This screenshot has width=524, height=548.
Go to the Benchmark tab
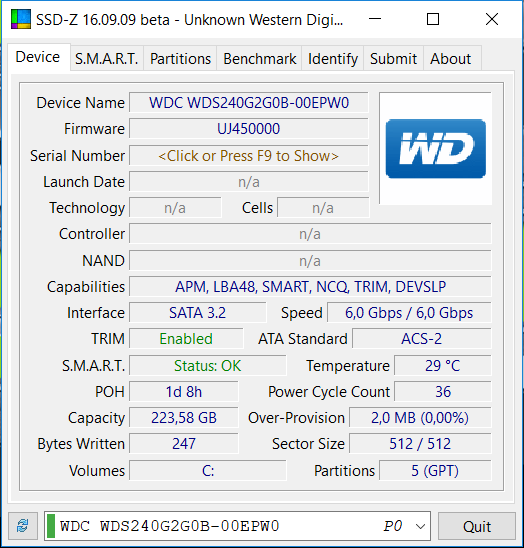pyautogui.click(x=260, y=59)
